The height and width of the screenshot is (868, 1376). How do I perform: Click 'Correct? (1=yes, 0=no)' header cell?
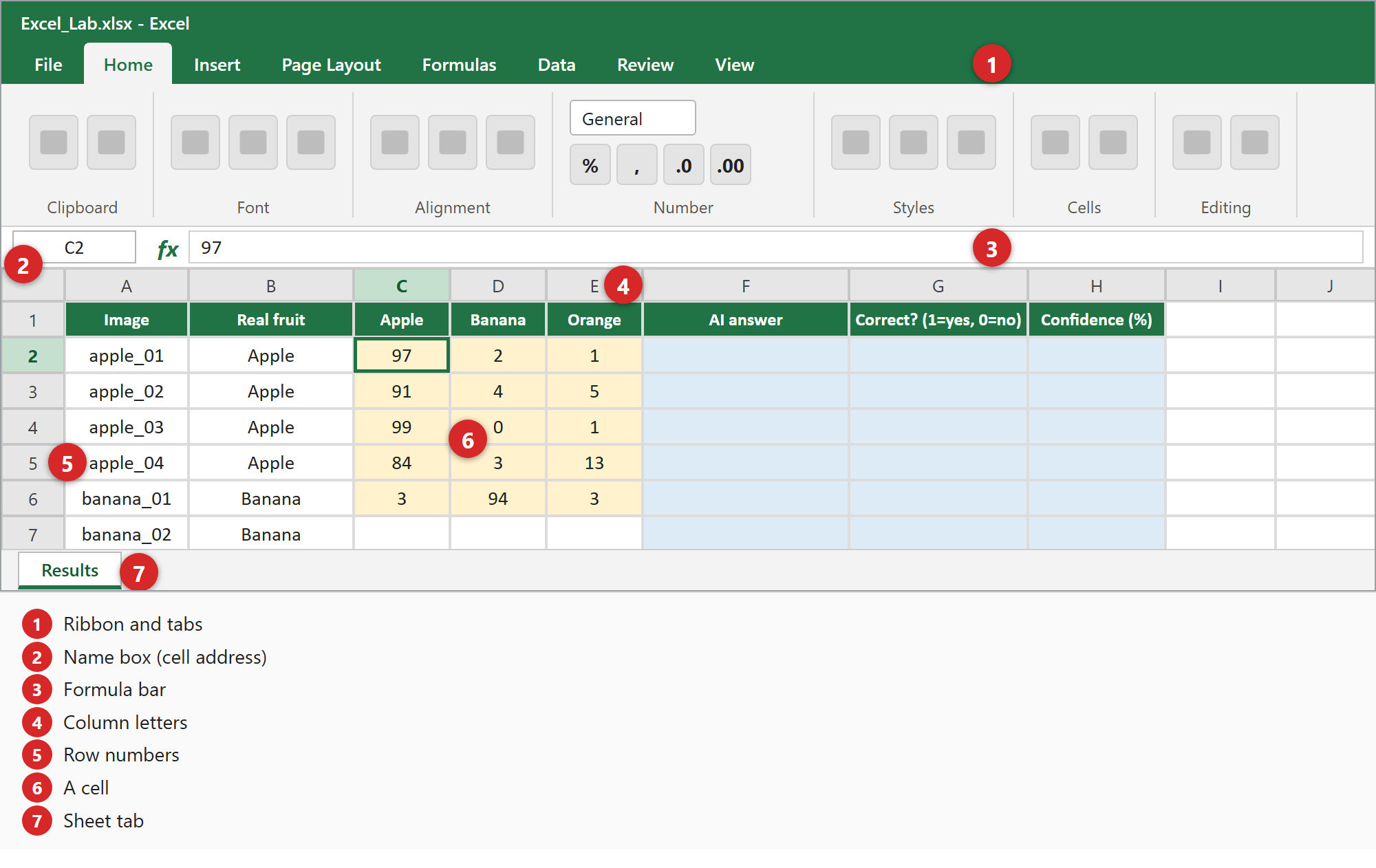click(x=938, y=320)
